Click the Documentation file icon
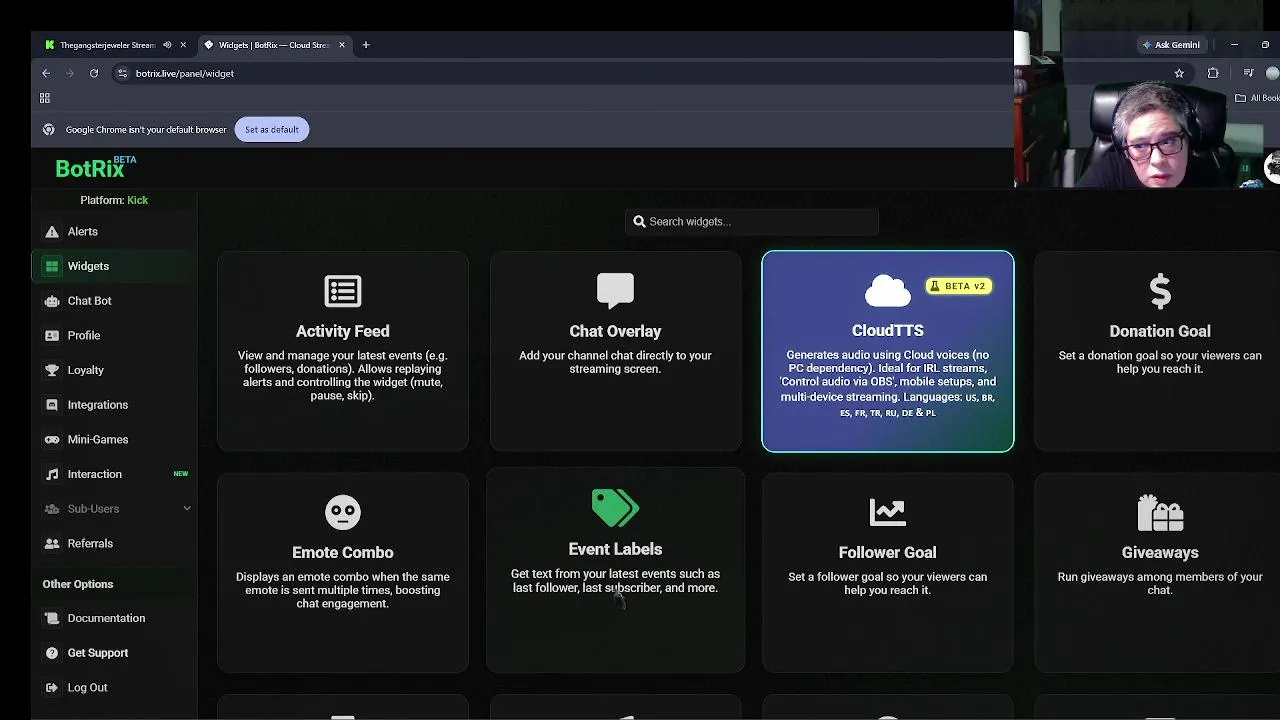 [x=52, y=618]
